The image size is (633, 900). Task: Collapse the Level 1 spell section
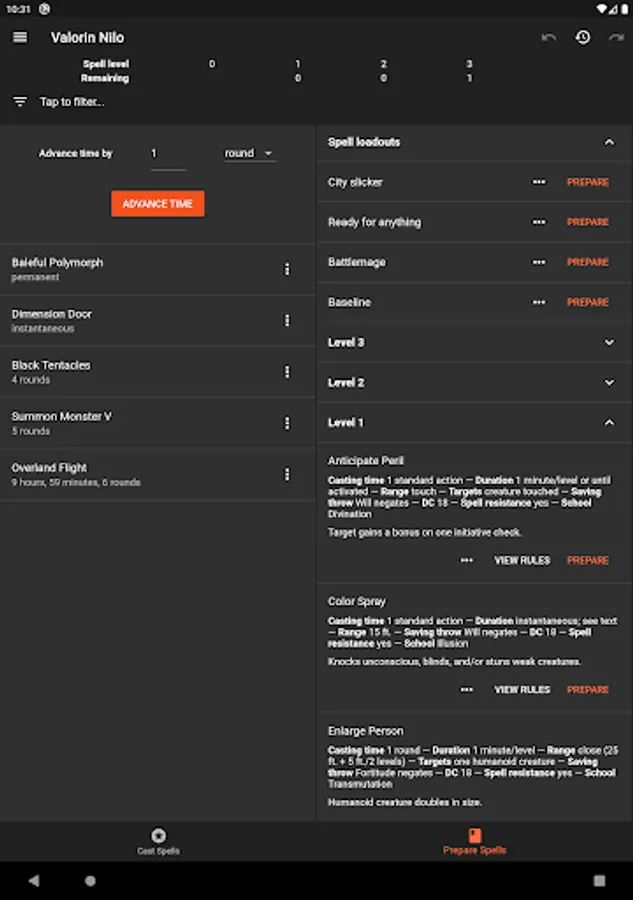coord(609,423)
